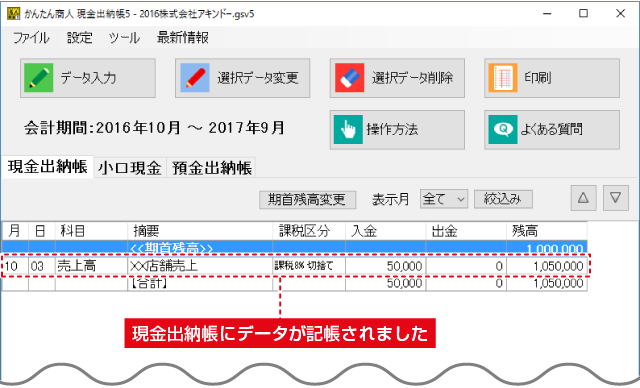The width and height of the screenshot is (640, 388).
Task: Click the app icon in the title bar
Action: [x=13, y=13]
